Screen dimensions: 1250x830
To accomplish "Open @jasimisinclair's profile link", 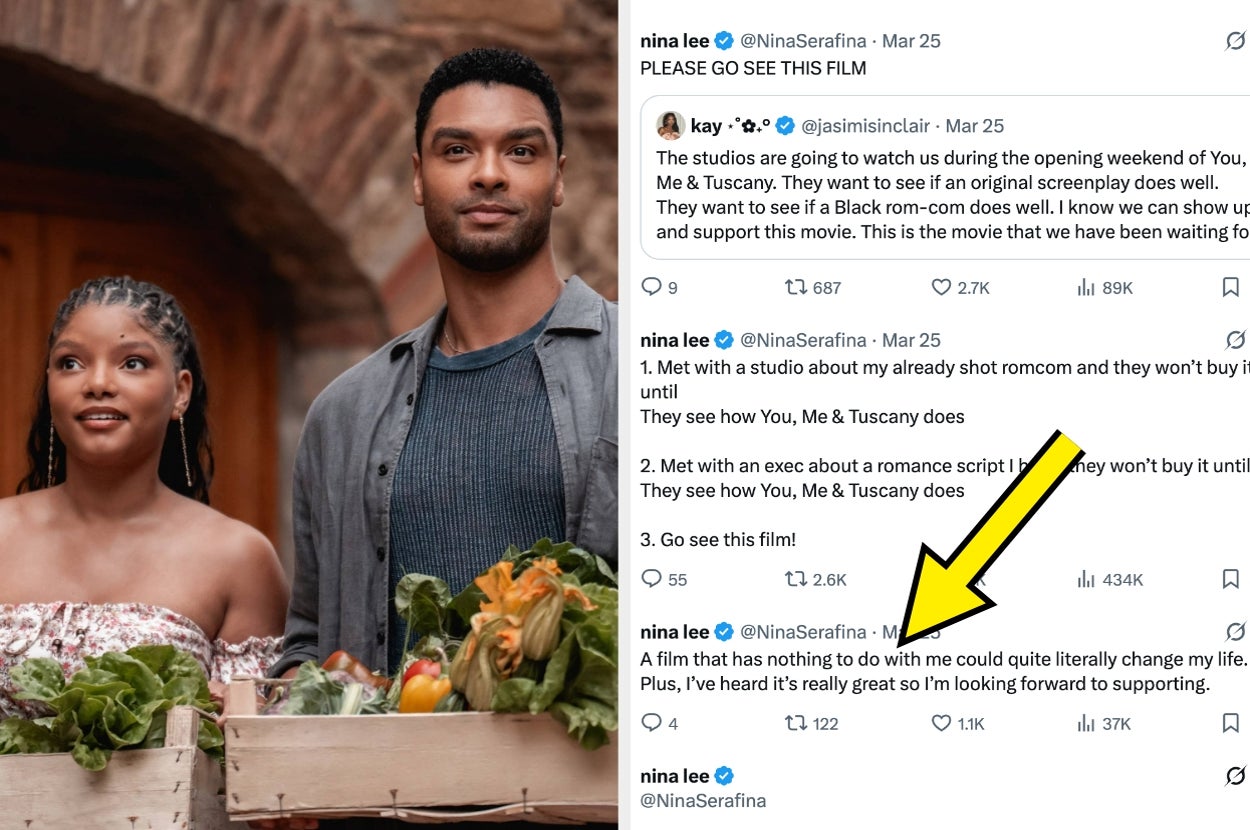I will tap(867, 126).
